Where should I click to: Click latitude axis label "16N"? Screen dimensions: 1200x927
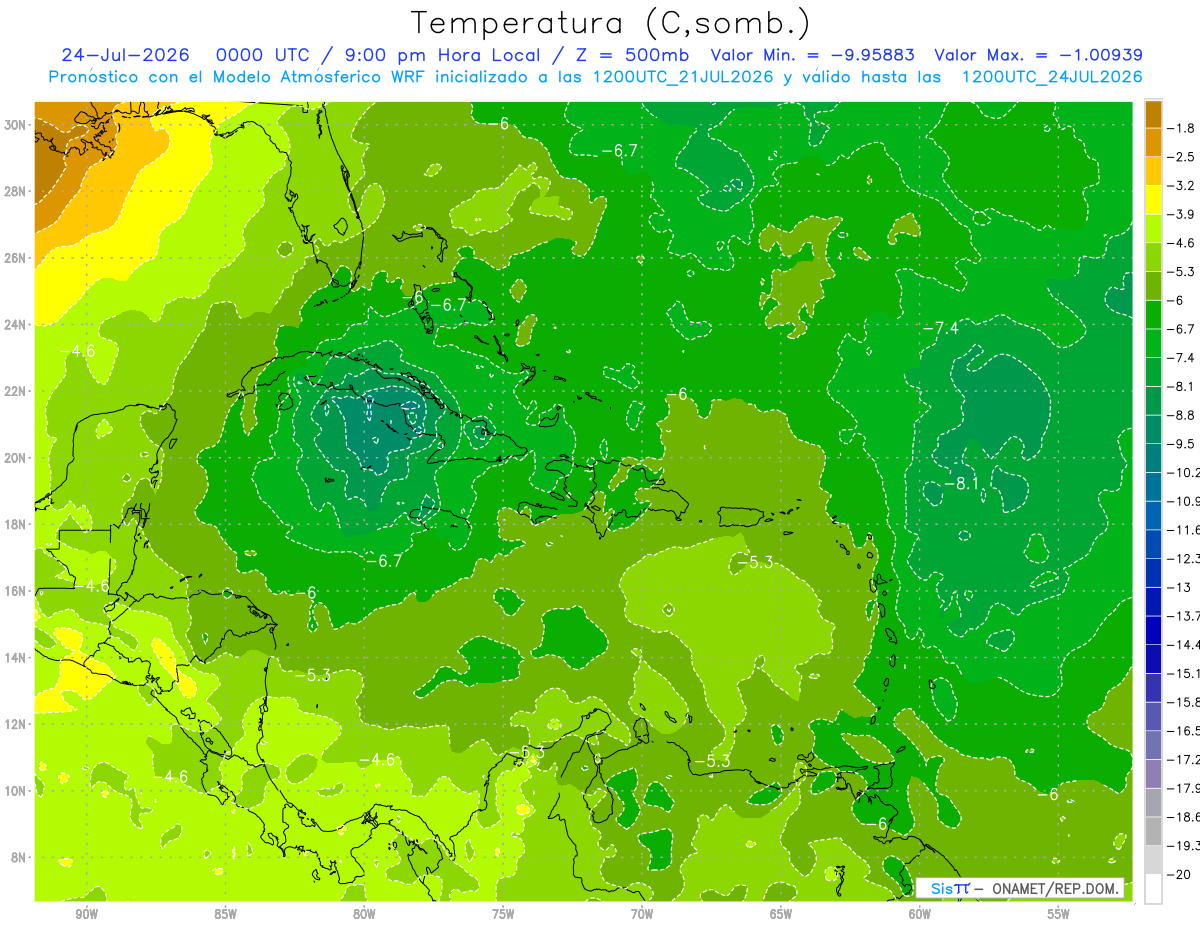click(x=17, y=591)
